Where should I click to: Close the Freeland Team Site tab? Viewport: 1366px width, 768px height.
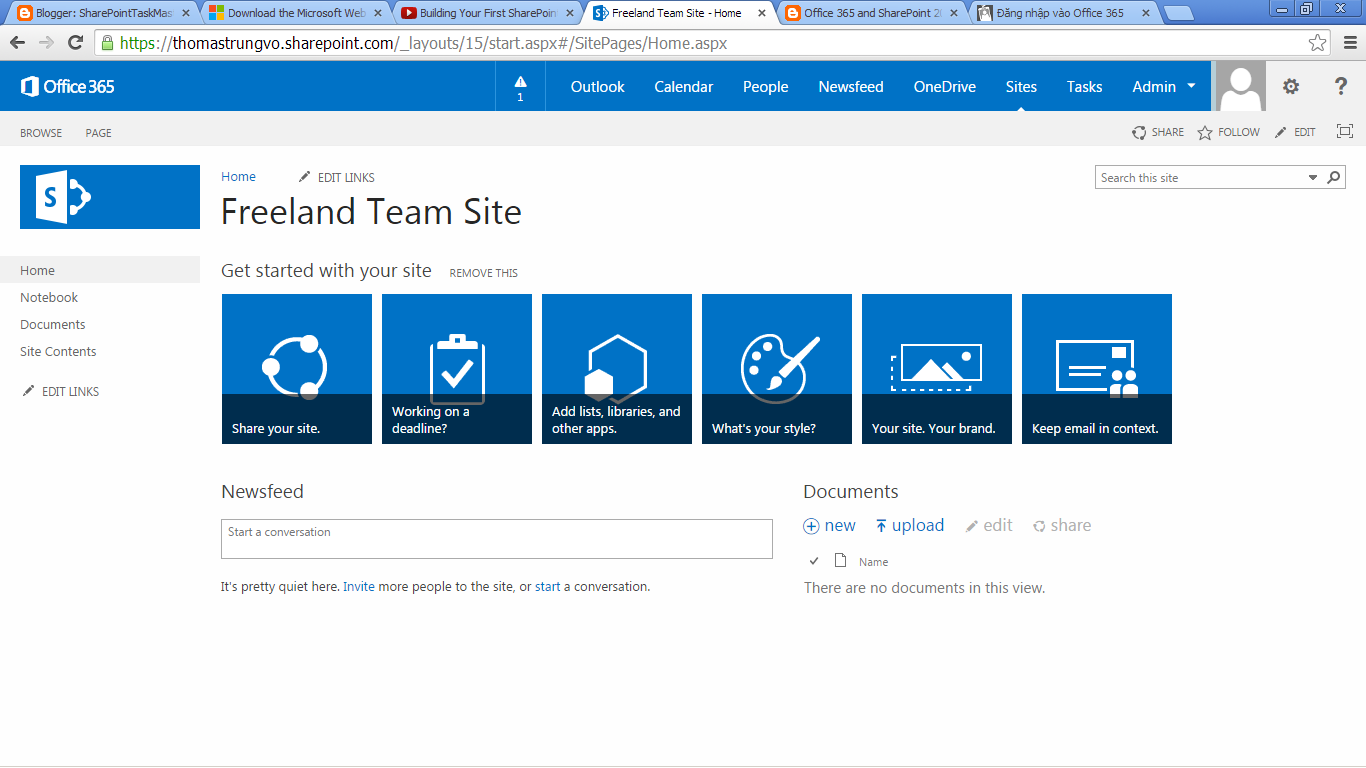click(x=762, y=13)
